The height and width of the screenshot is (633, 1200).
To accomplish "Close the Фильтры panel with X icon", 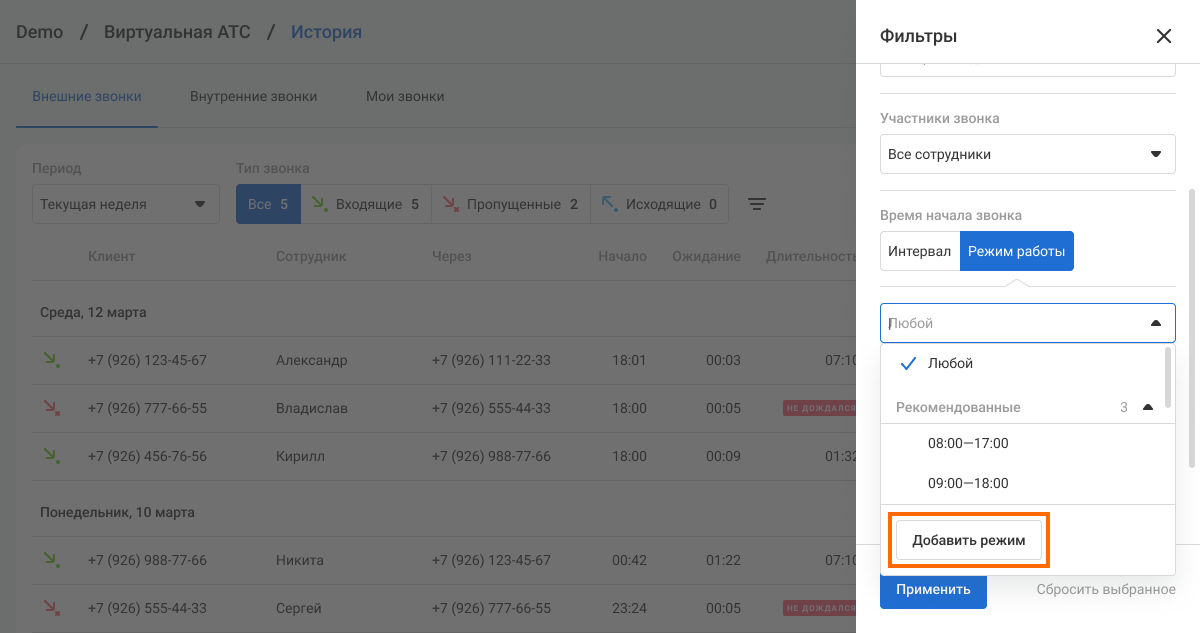I will 1163,36.
